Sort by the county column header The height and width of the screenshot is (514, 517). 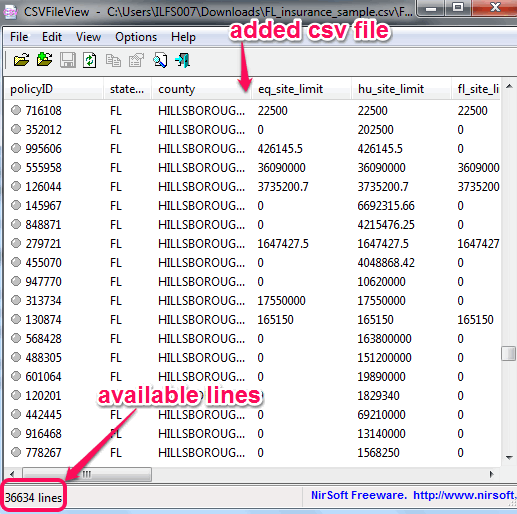201,89
